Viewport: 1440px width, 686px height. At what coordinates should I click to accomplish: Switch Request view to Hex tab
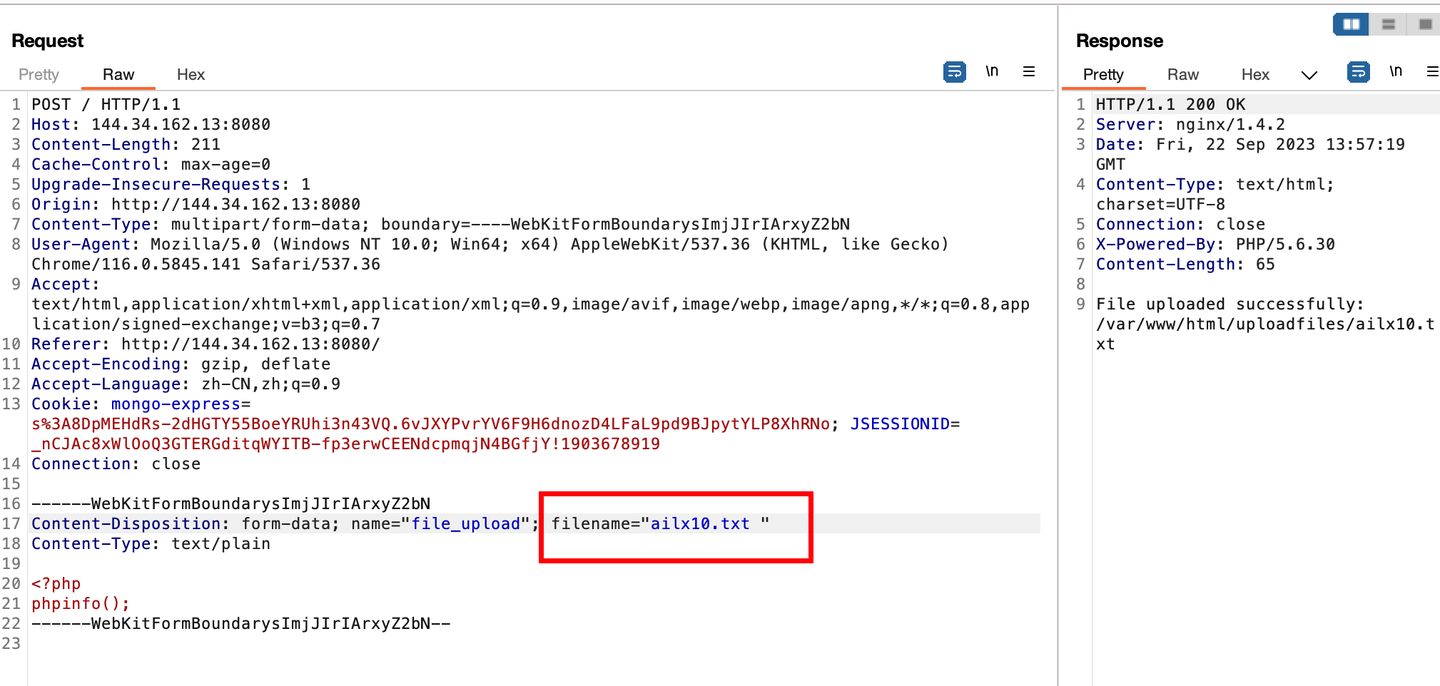coord(190,74)
